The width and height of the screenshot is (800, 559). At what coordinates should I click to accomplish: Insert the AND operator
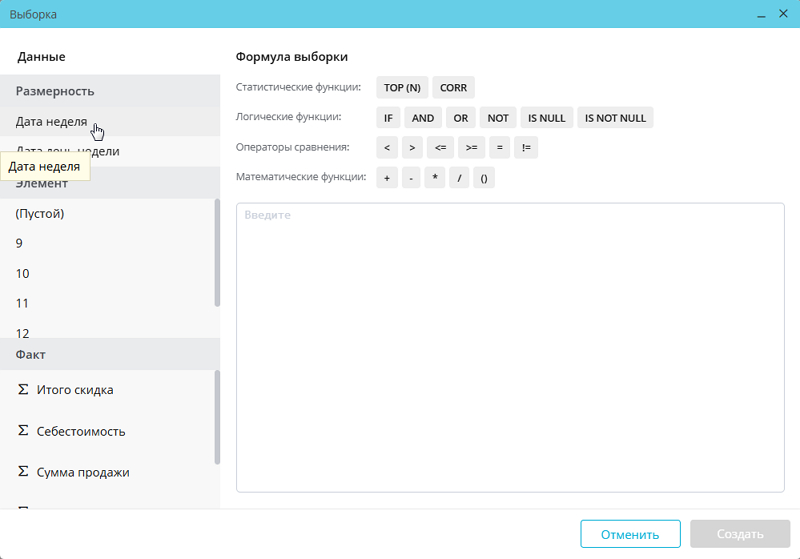coord(423,118)
